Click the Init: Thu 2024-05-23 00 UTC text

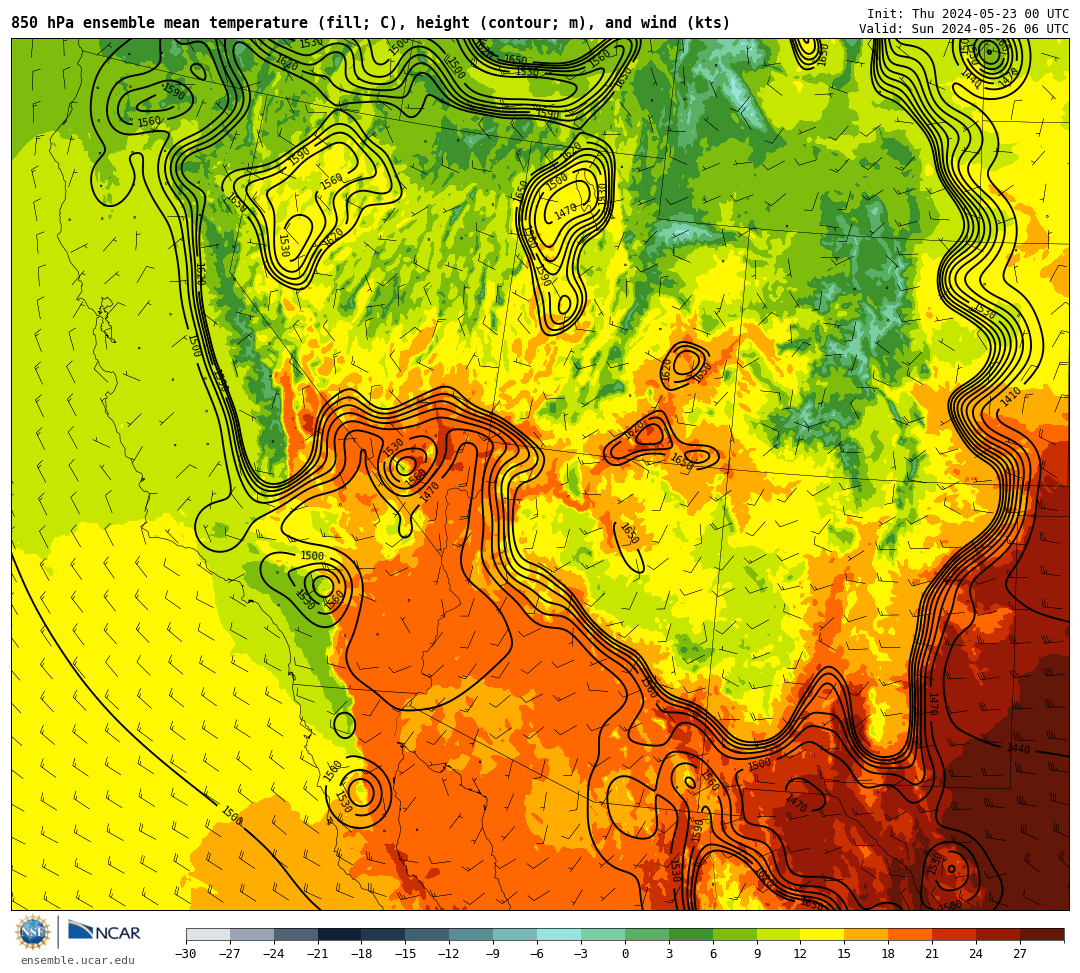pos(968,14)
